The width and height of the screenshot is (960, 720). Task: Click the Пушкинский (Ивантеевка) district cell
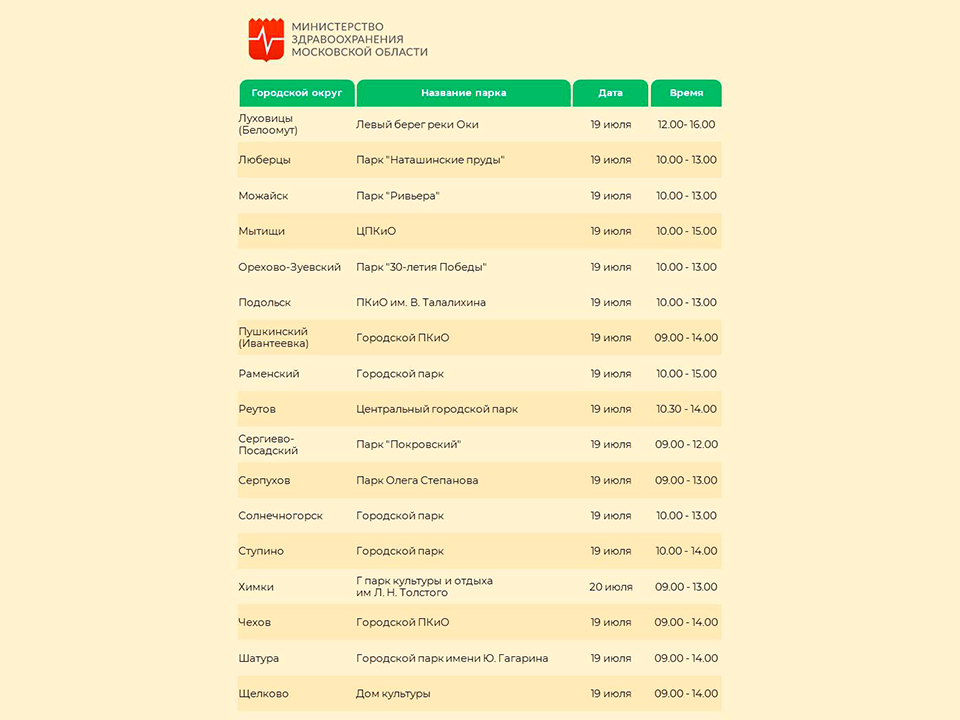[x=273, y=338]
